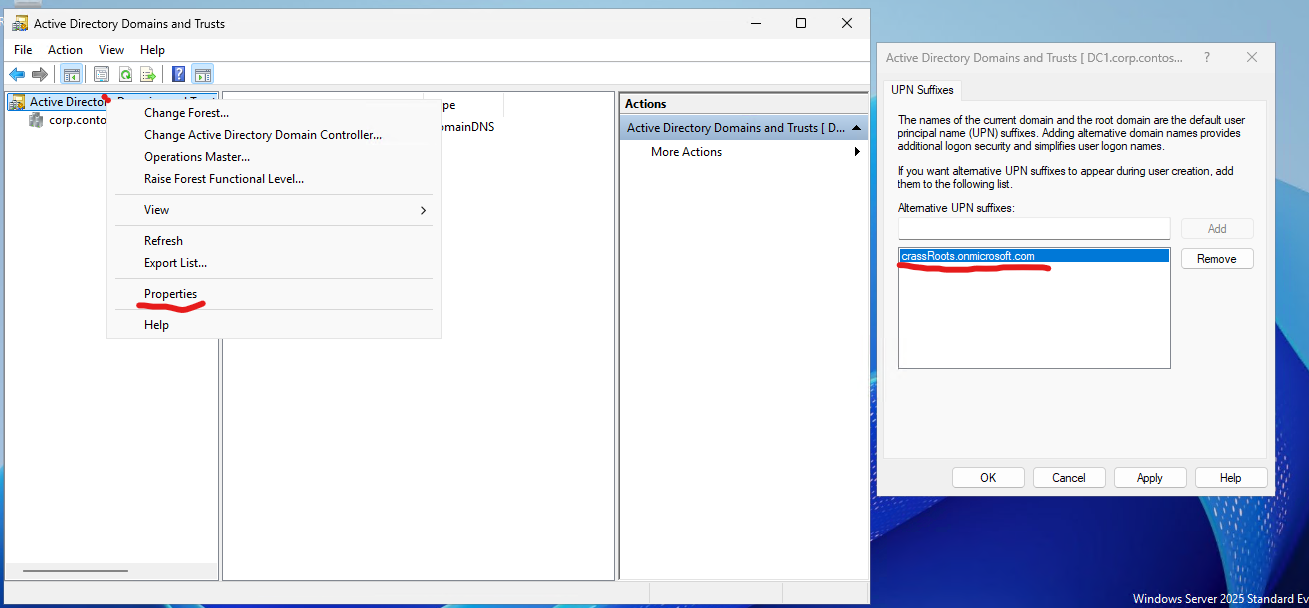Maximize the Domains and Trusts window
1309x608 pixels.
(x=801, y=23)
